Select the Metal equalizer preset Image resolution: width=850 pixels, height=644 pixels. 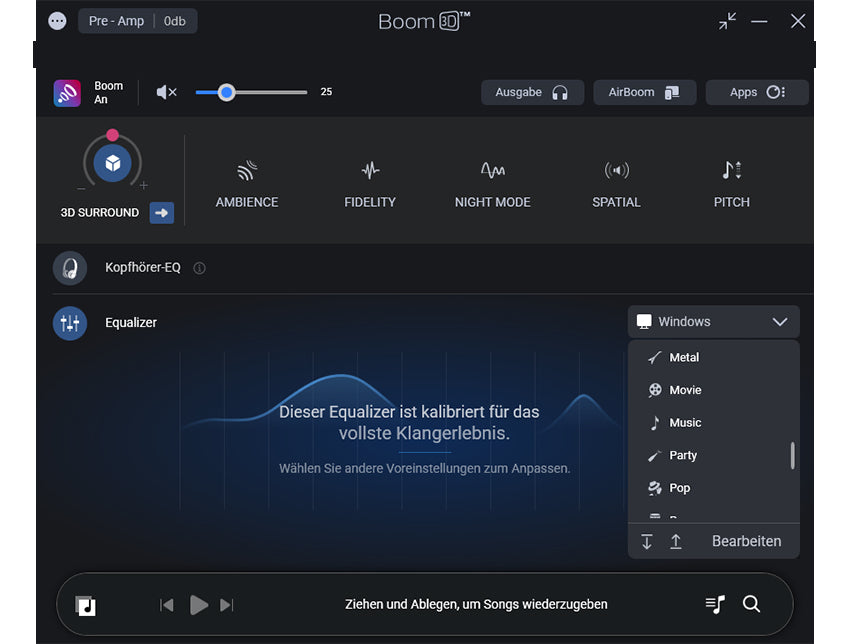(x=713, y=357)
